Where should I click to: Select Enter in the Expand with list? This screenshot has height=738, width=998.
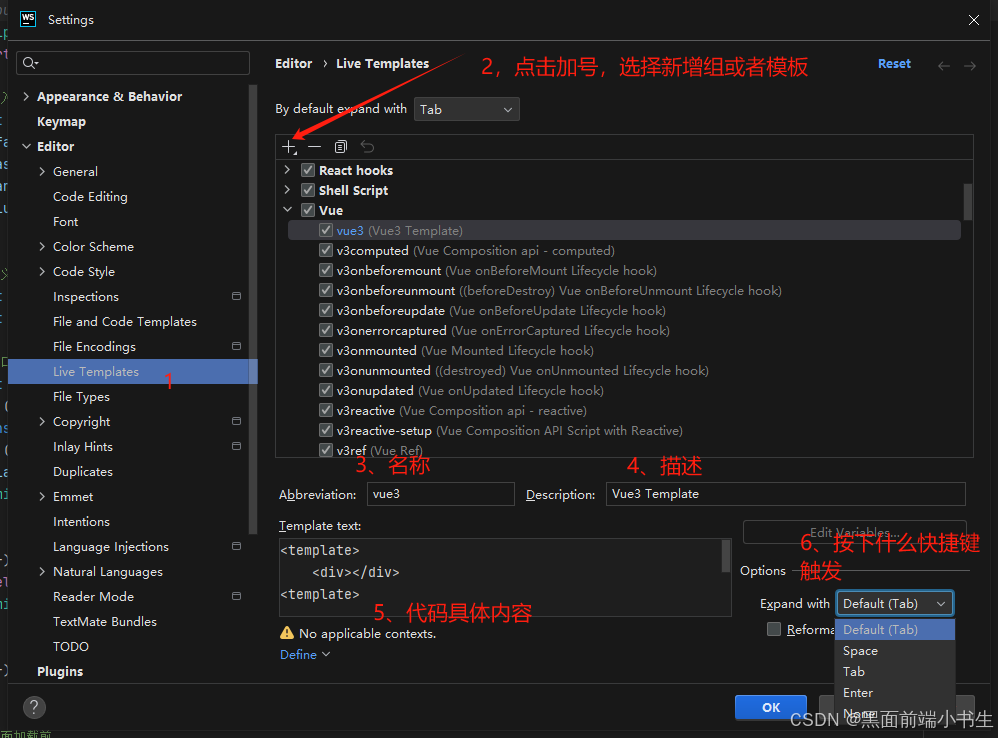coord(895,693)
